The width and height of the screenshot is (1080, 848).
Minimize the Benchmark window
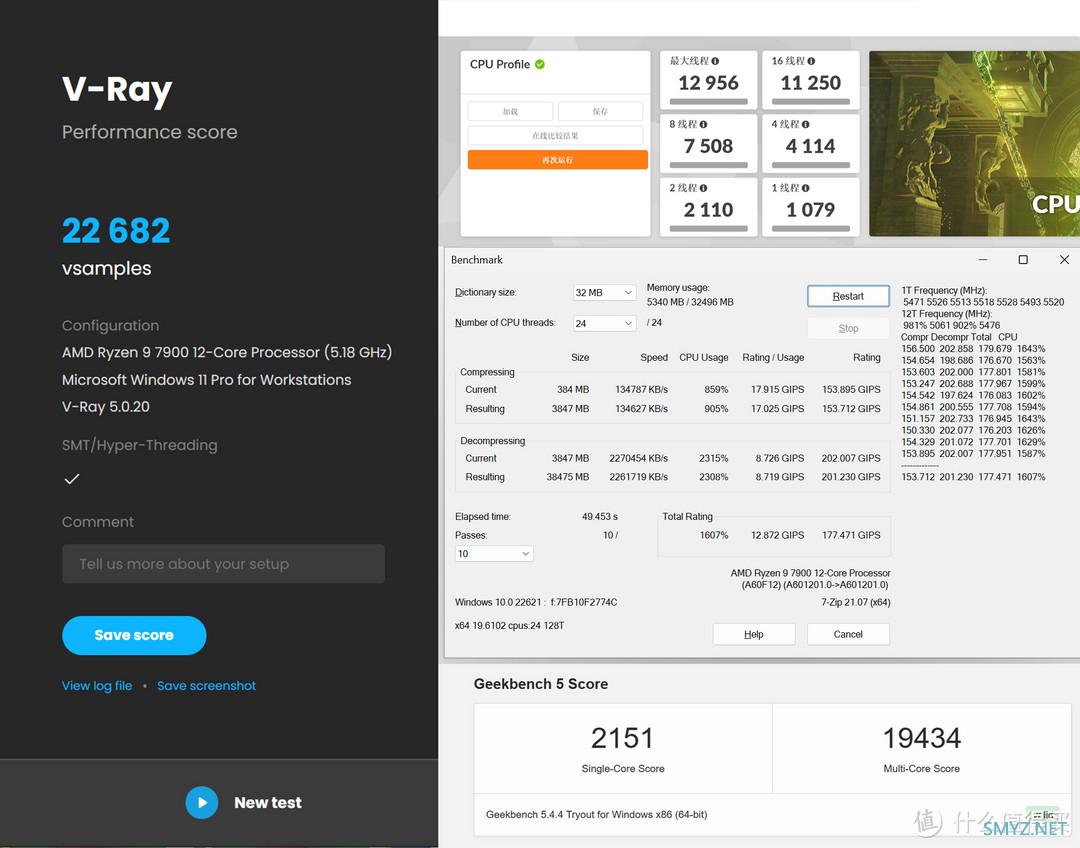click(983, 260)
